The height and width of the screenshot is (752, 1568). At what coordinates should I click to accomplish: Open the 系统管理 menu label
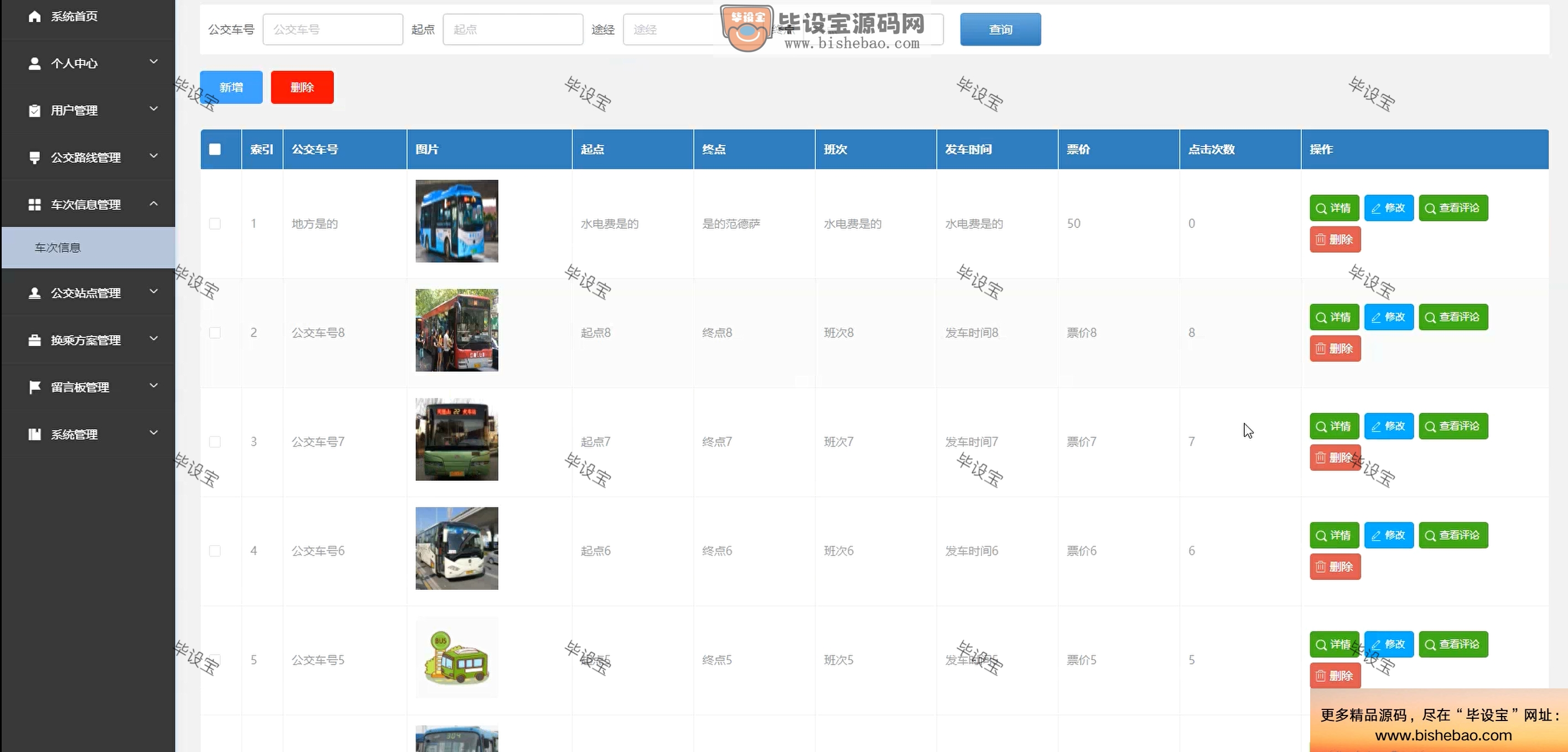pyautogui.click(x=74, y=434)
